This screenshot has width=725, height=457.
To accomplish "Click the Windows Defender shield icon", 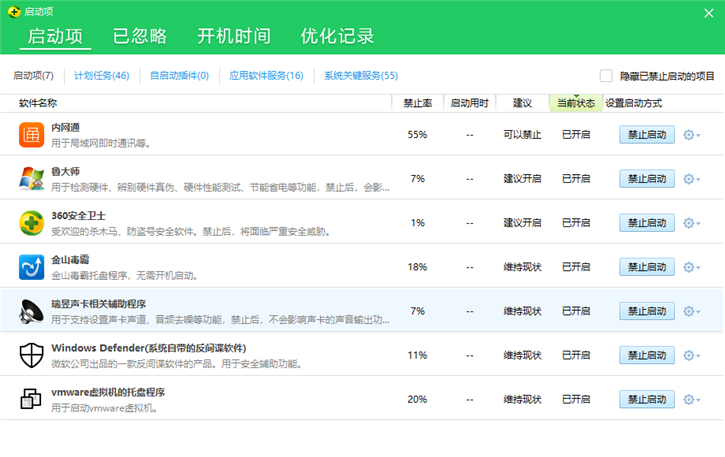I will [32, 355].
